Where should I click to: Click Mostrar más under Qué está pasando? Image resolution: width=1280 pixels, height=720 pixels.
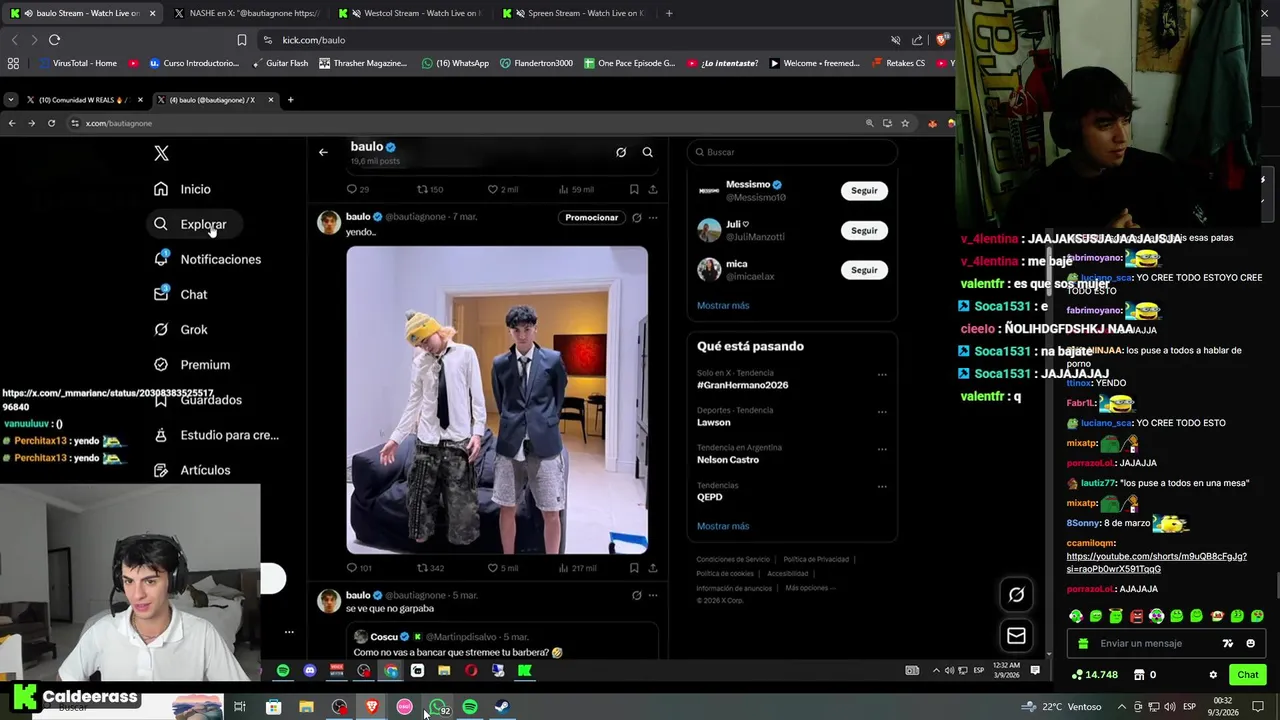click(723, 526)
